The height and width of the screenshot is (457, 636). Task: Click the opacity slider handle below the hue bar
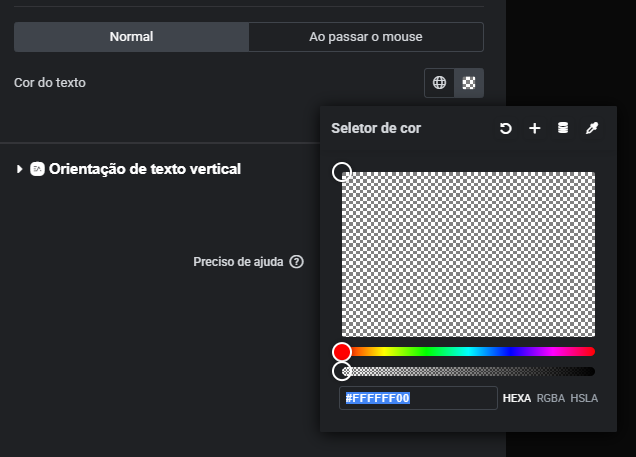(x=342, y=372)
